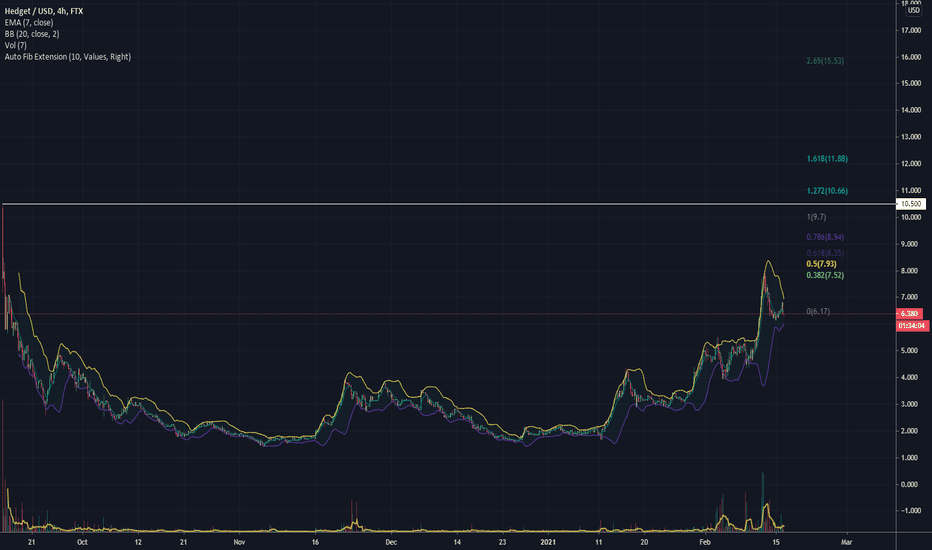This screenshot has height=550, width=932.
Task: Click the Dec label on time axis
Action: coord(391,542)
